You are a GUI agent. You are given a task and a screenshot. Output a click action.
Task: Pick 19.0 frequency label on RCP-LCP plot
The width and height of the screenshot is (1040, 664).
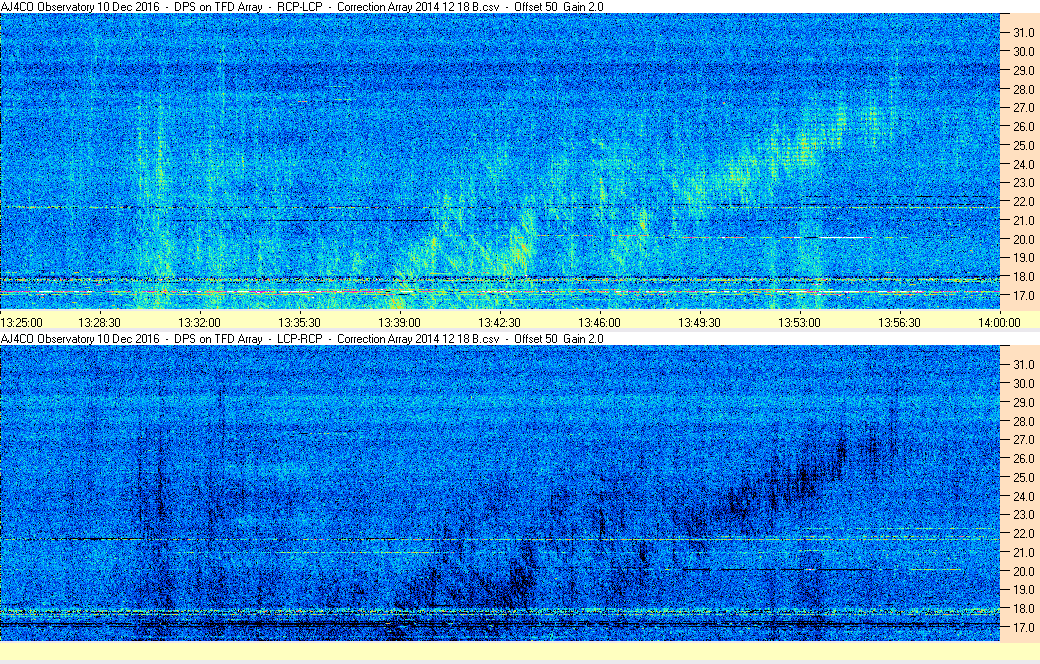click(1023, 258)
